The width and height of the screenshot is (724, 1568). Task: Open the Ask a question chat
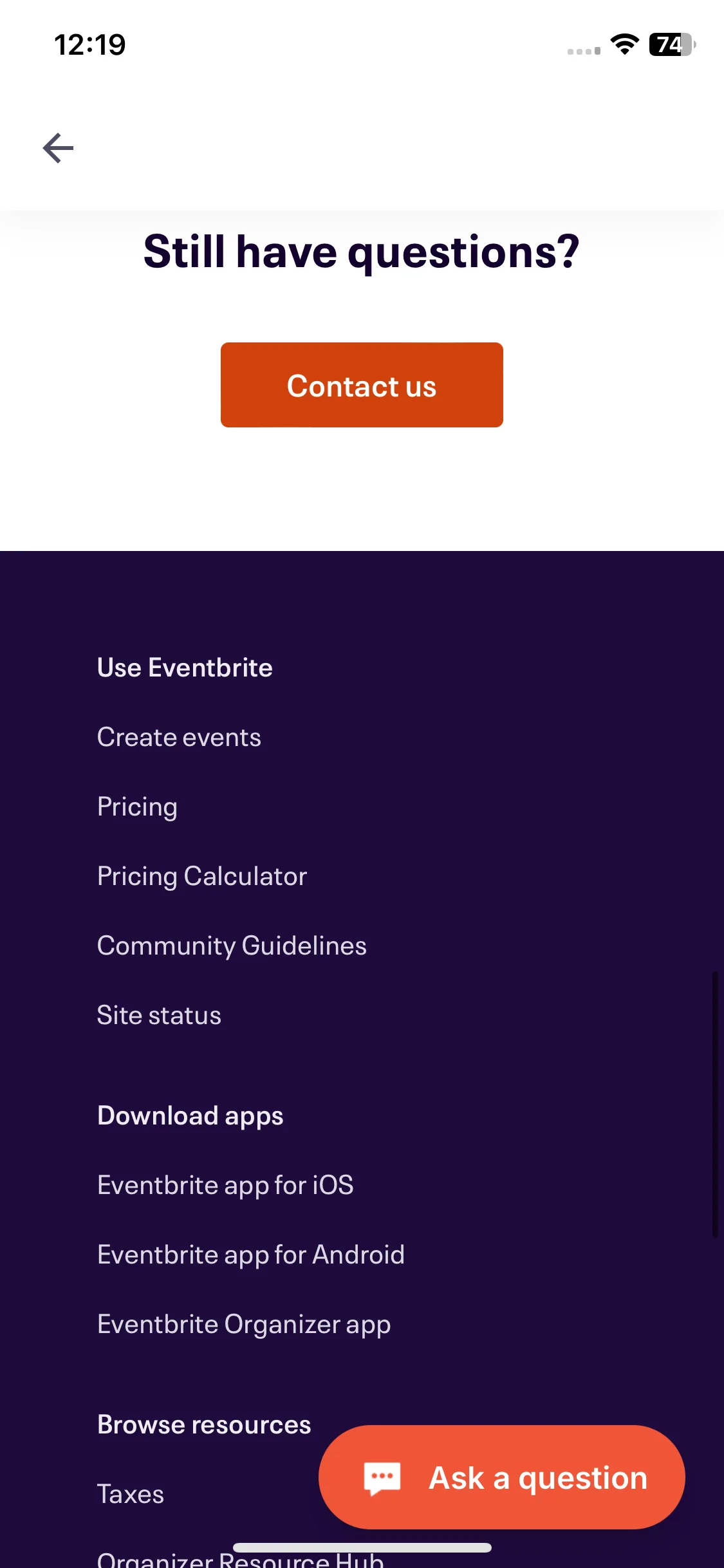[502, 1477]
